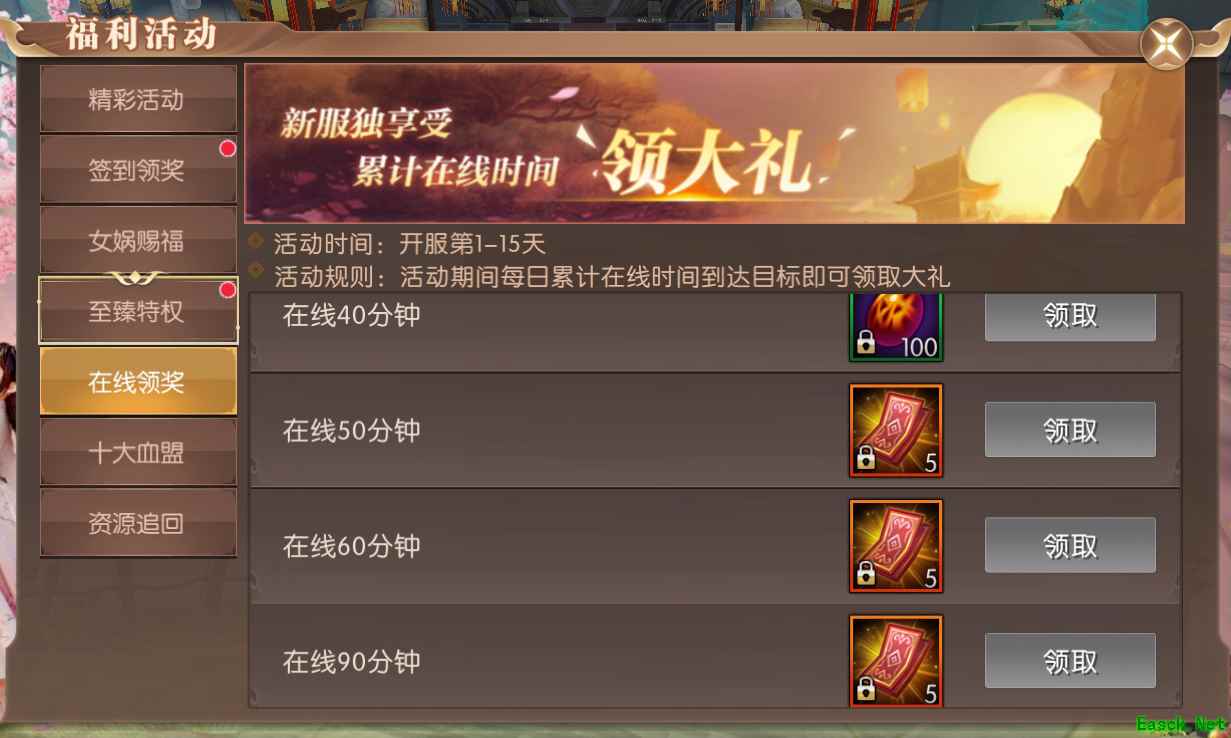This screenshot has width=1231, height=738.
Task: Select the highlighted 在线领奖 tab
Action: (x=138, y=381)
